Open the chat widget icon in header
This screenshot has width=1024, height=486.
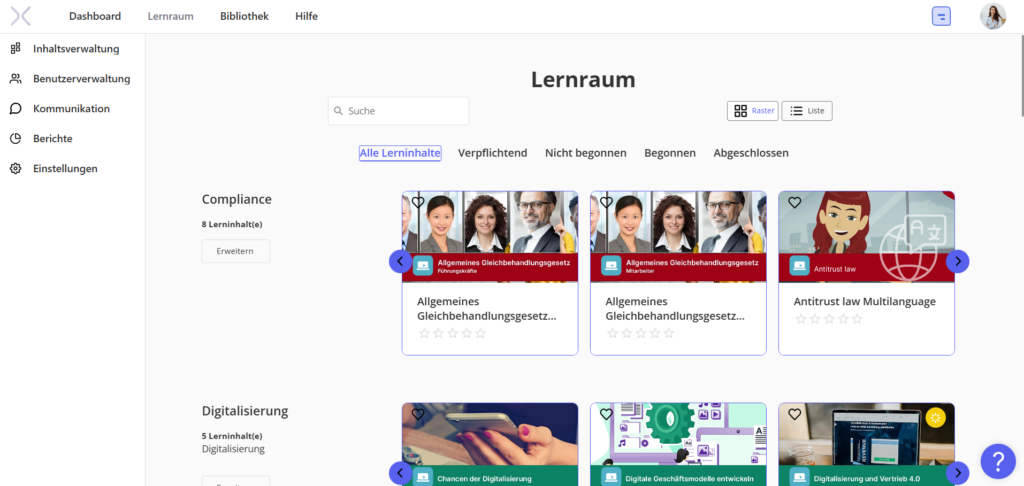(x=941, y=16)
